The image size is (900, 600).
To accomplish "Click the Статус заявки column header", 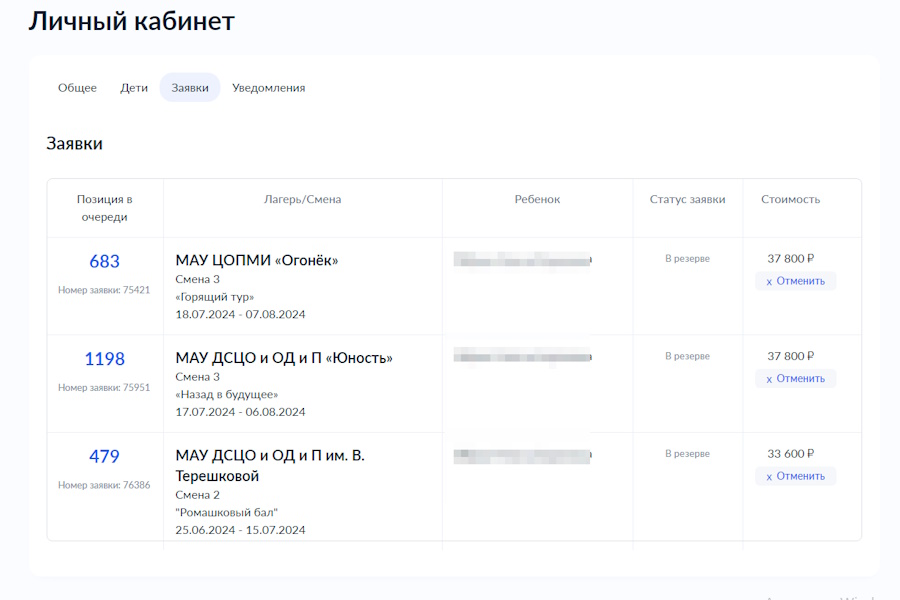I will [x=687, y=199].
